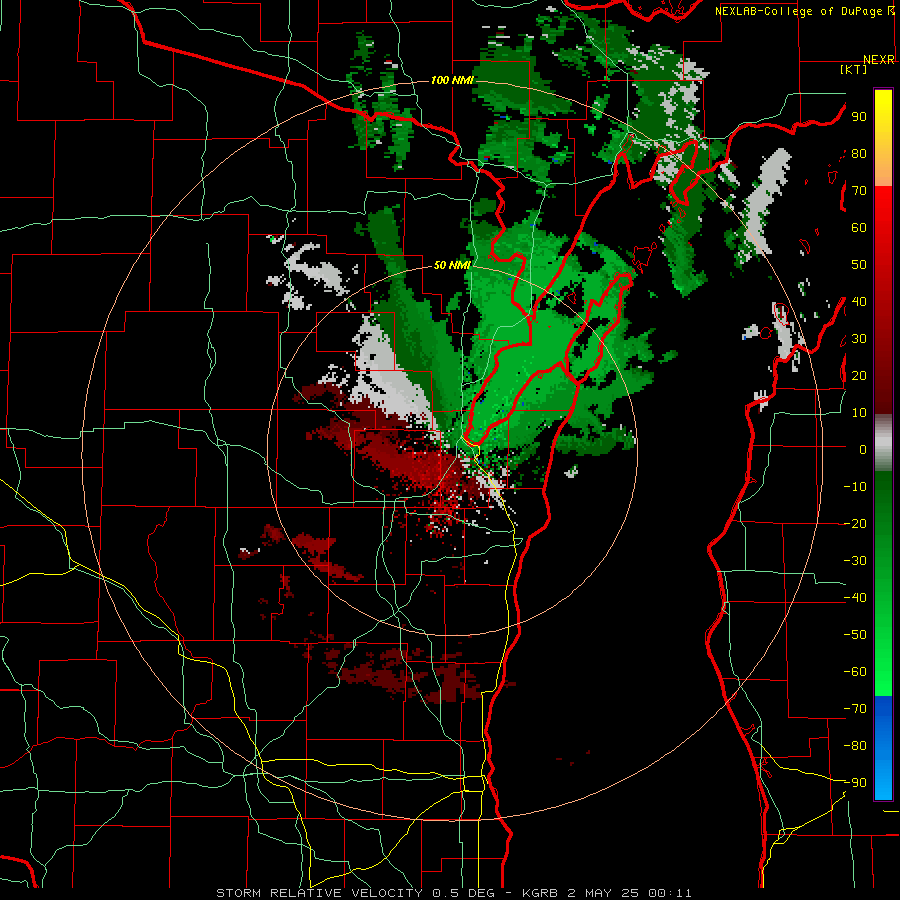Screen dimensions: 900x900
Task: Click the [KT] units label
Action: [854, 69]
